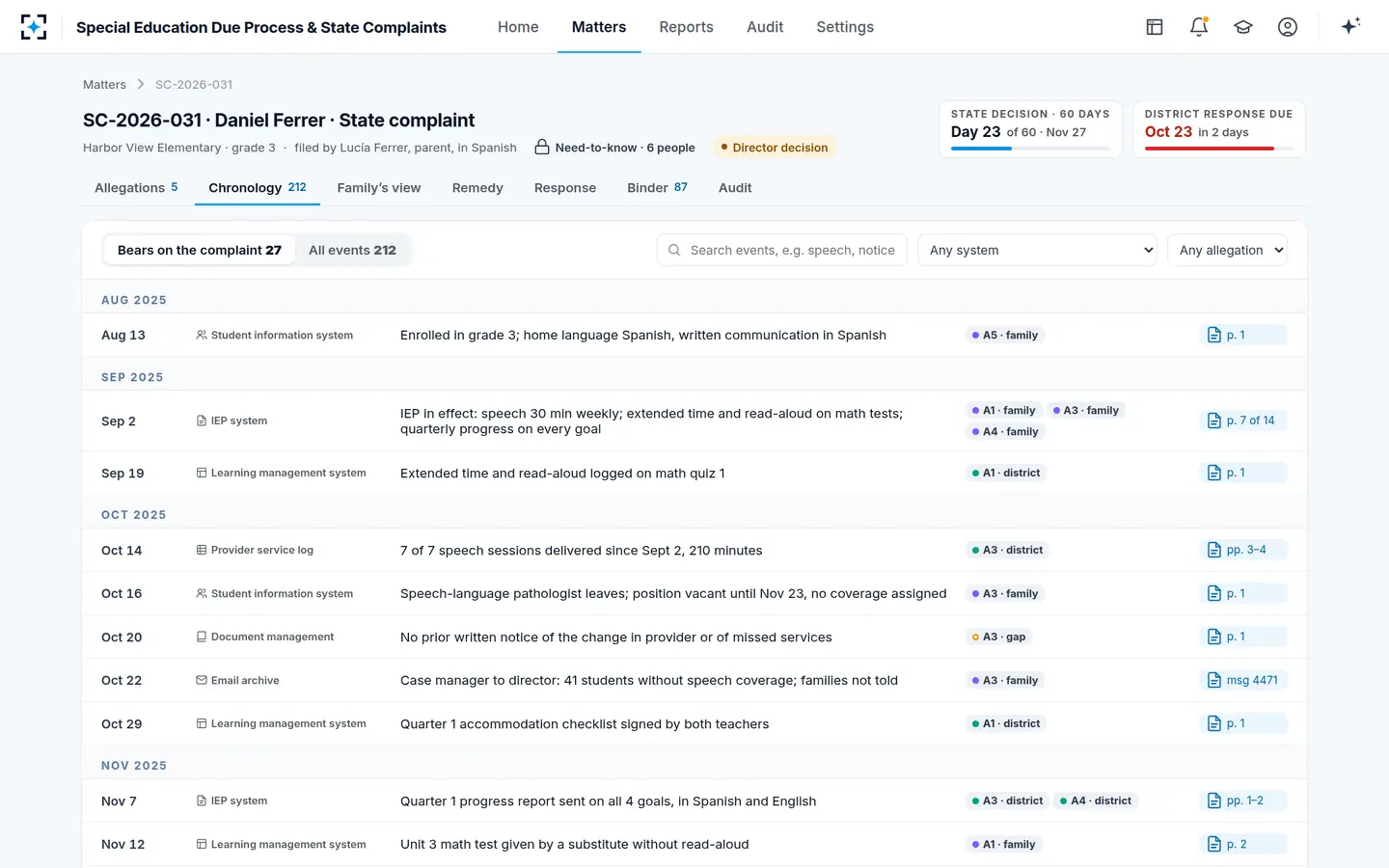This screenshot has height=868, width=1389.
Task: Open the document icon in the Oct 16 row
Action: point(1214,593)
